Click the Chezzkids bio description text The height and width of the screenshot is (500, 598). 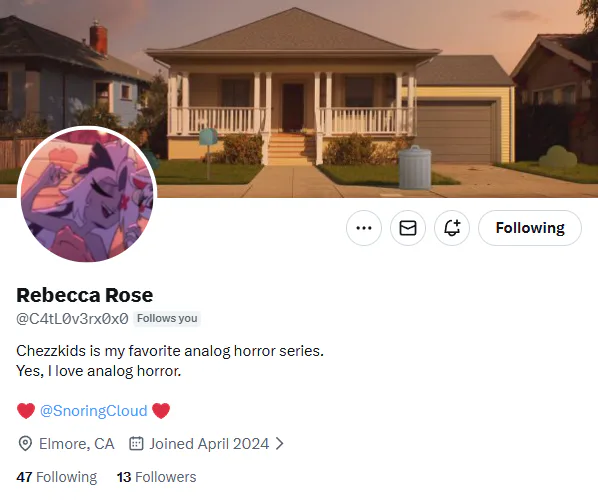pyautogui.click(x=170, y=361)
